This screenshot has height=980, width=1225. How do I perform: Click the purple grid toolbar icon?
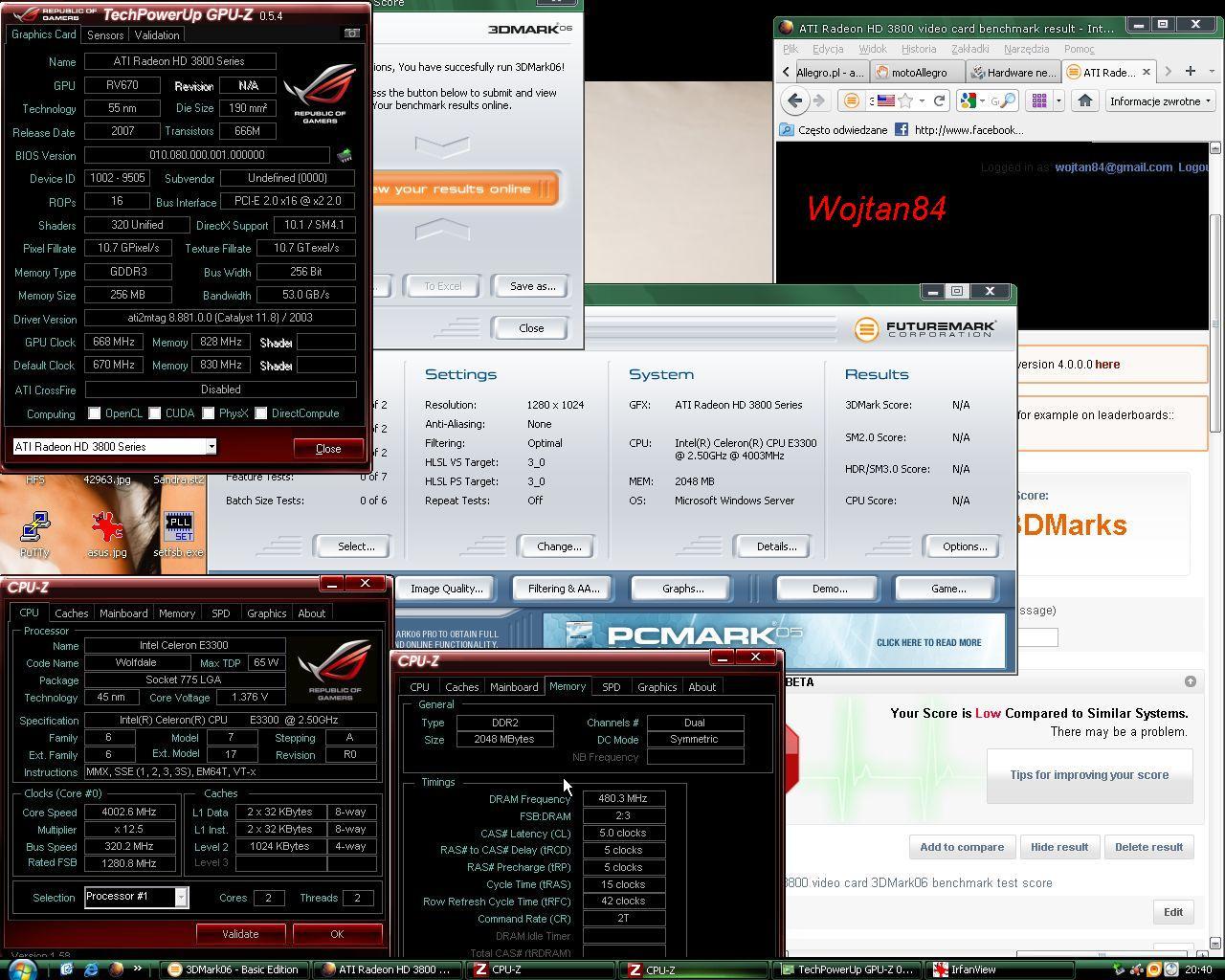pos(1039,100)
